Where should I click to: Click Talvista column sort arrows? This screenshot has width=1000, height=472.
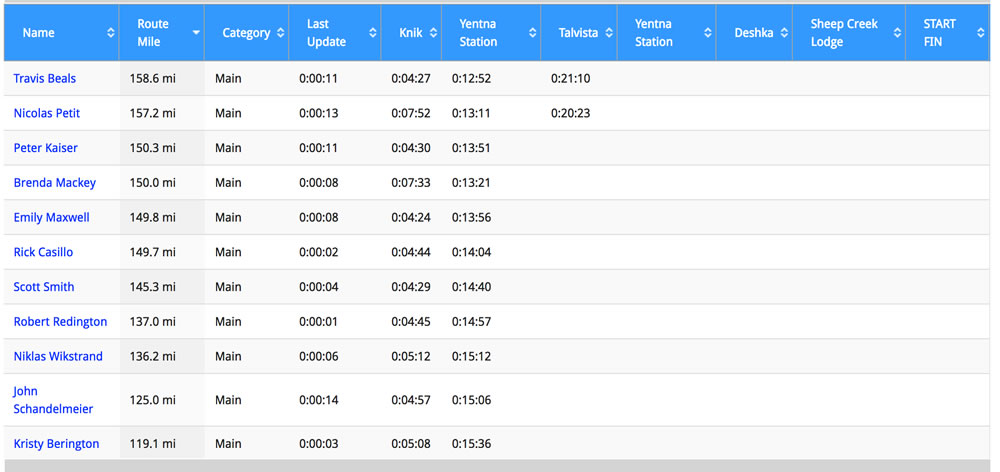(x=609, y=33)
